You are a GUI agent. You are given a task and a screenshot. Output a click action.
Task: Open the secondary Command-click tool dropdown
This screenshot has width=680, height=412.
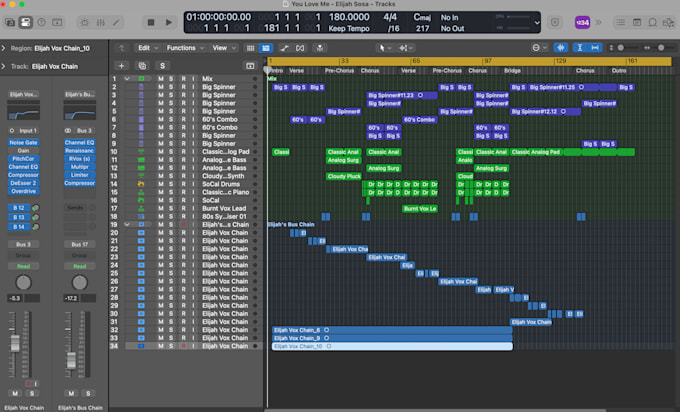pyautogui.click(x=406, y=48)
